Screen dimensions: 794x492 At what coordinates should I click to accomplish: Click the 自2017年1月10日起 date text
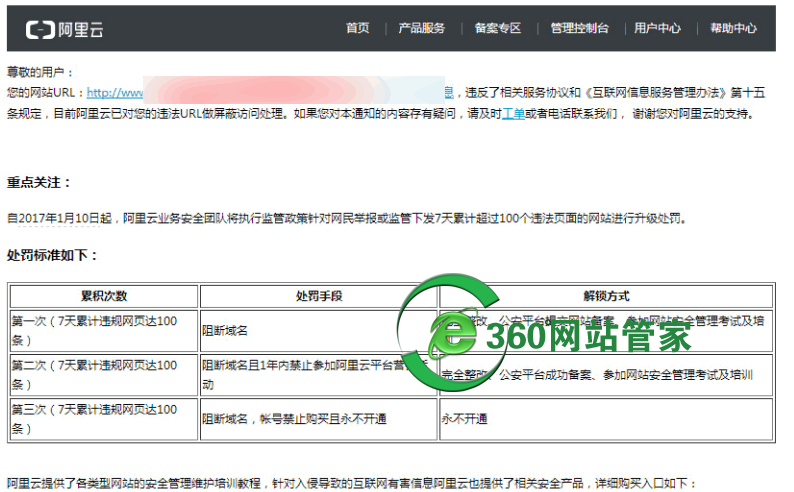pyautogui.click(x=59, y=219)
